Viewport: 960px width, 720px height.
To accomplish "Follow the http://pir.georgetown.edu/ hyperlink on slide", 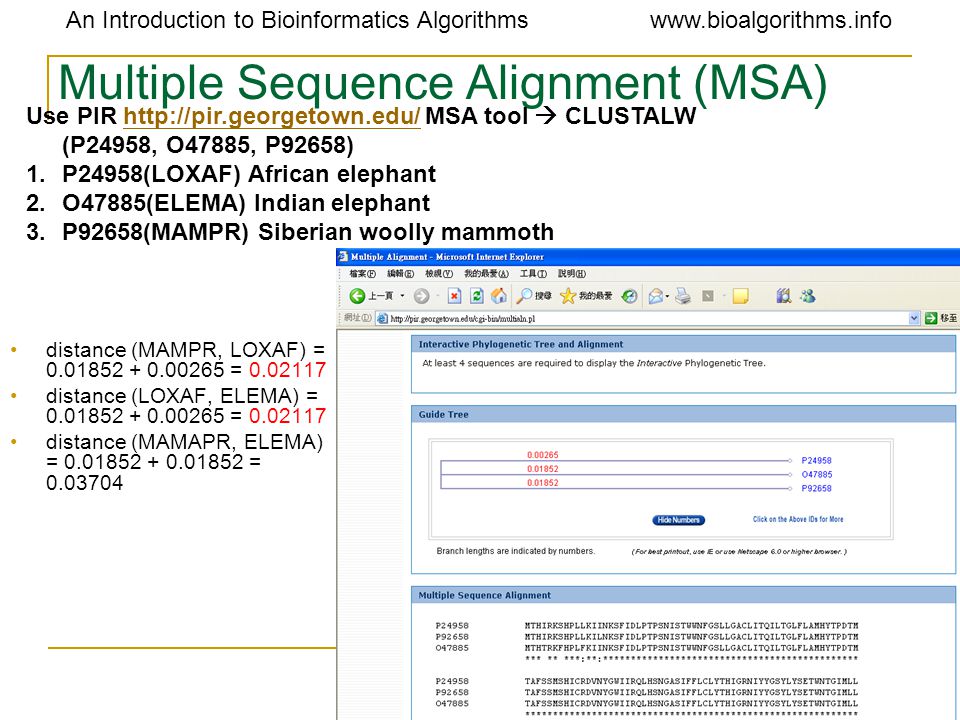I will pos(271,116).
